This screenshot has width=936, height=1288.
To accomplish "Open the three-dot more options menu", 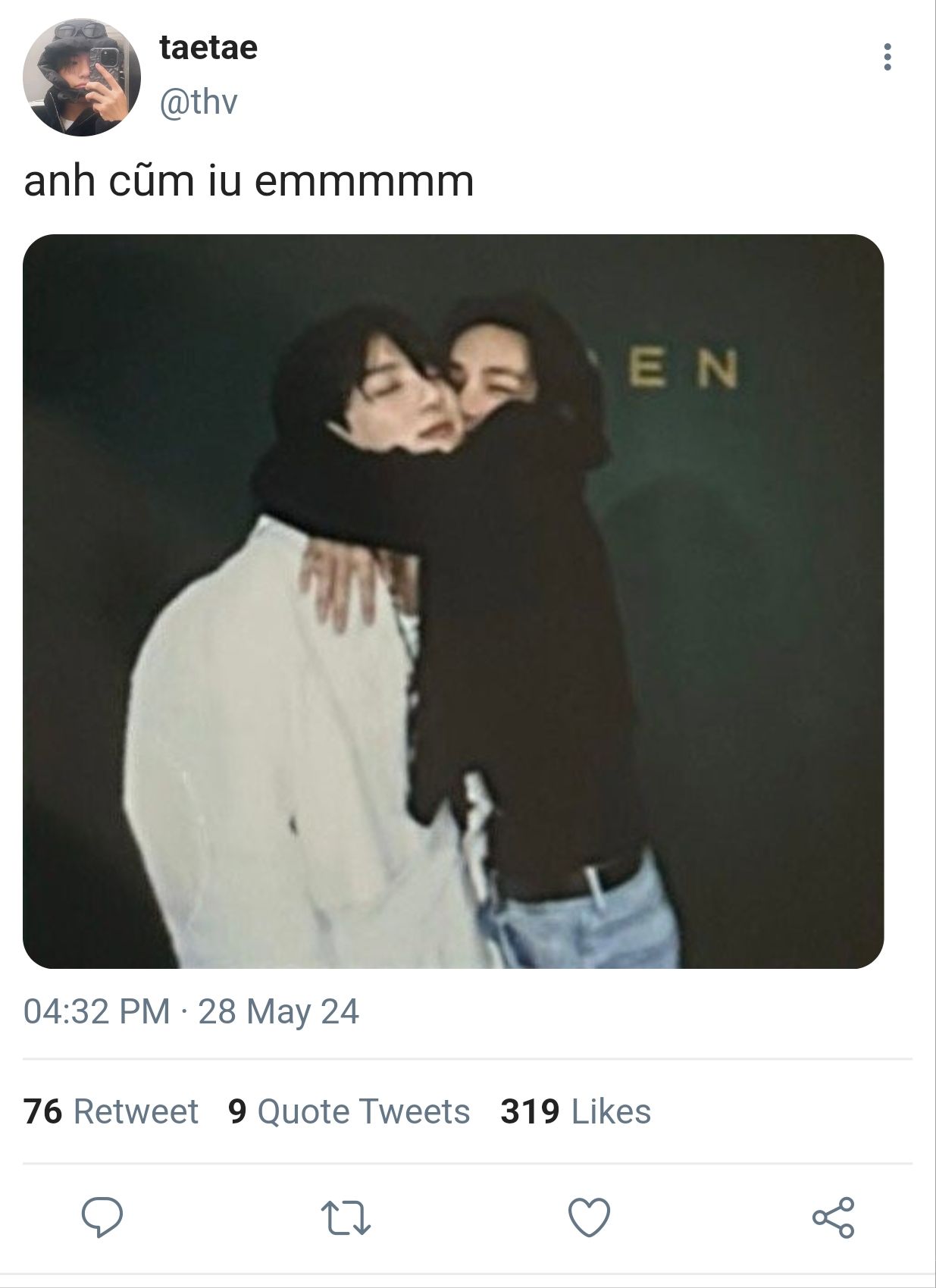I will click(x=887, y=57).
